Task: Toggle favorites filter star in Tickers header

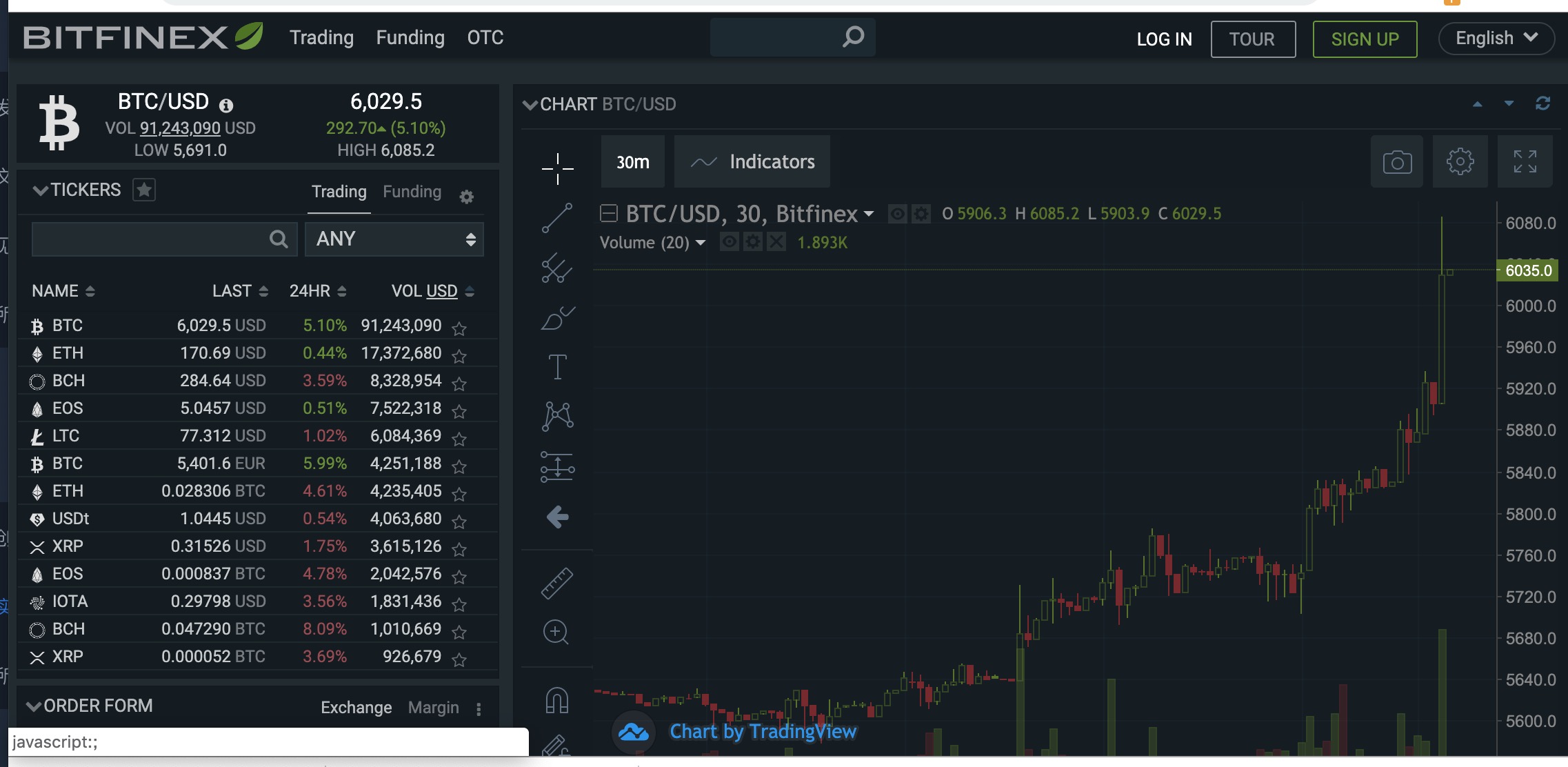Action: (144, 190)
